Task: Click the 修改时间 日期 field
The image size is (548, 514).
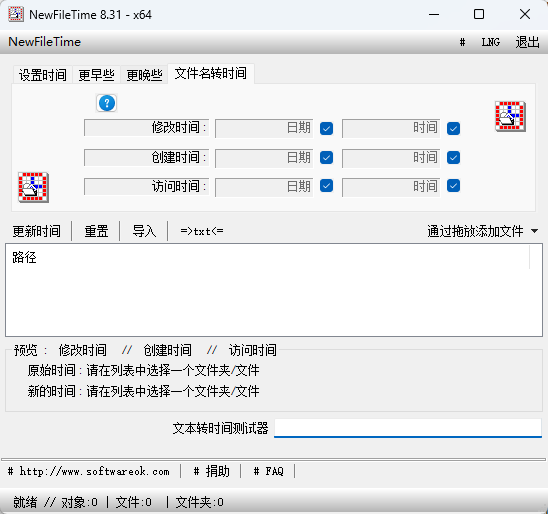Action: coord(264,128)
